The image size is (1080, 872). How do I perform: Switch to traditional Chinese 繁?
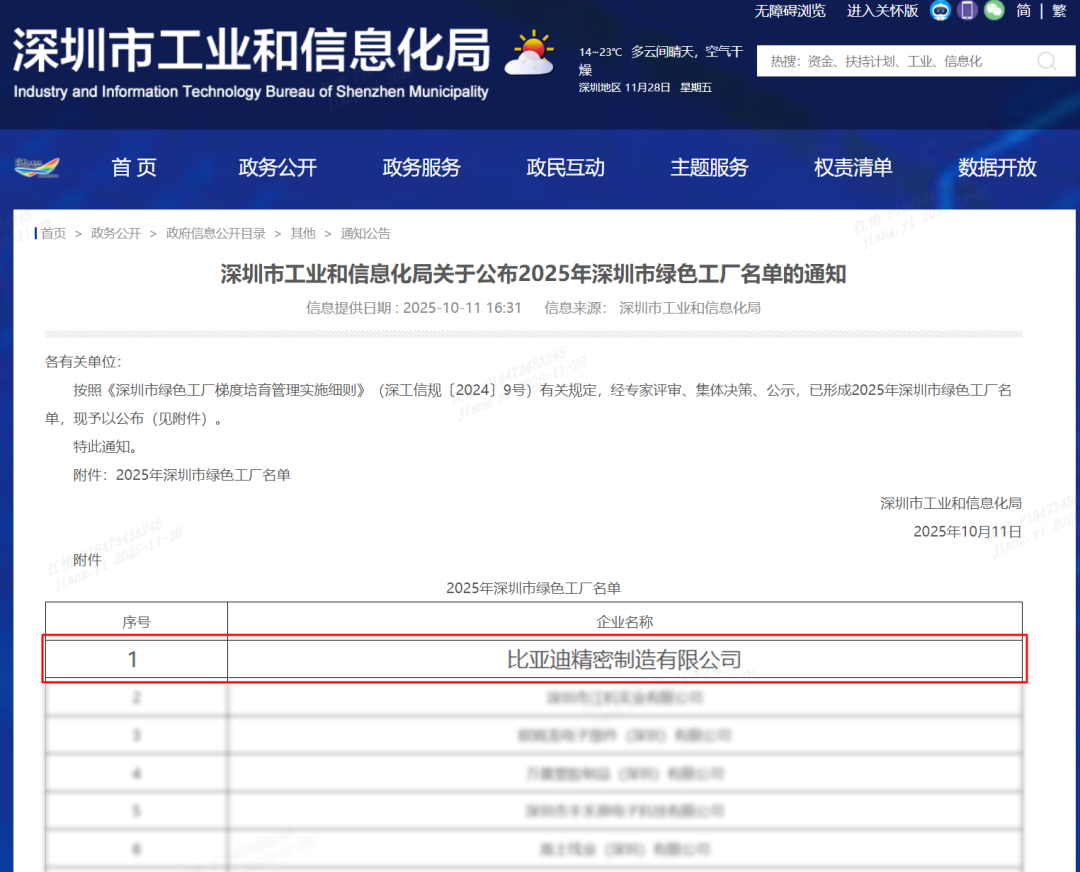[x=1059, y=10]
